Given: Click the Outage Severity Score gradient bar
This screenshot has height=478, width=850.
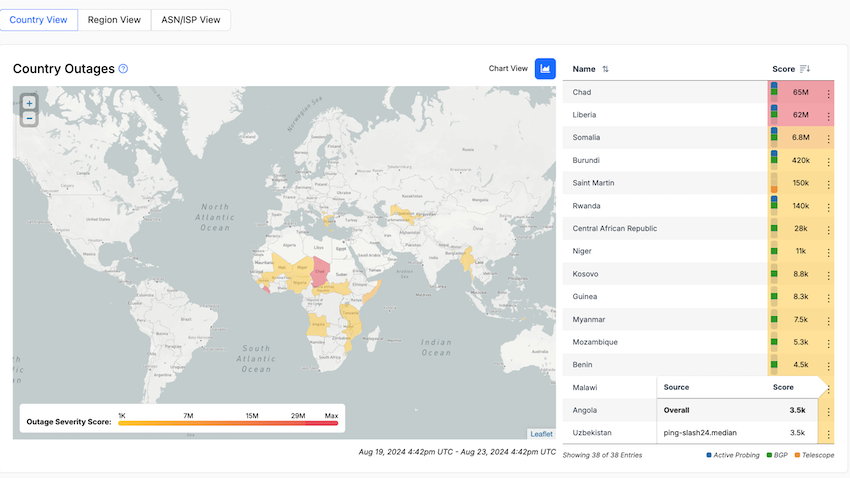Looking at the screenshot, I should click(x=228, y=424).
